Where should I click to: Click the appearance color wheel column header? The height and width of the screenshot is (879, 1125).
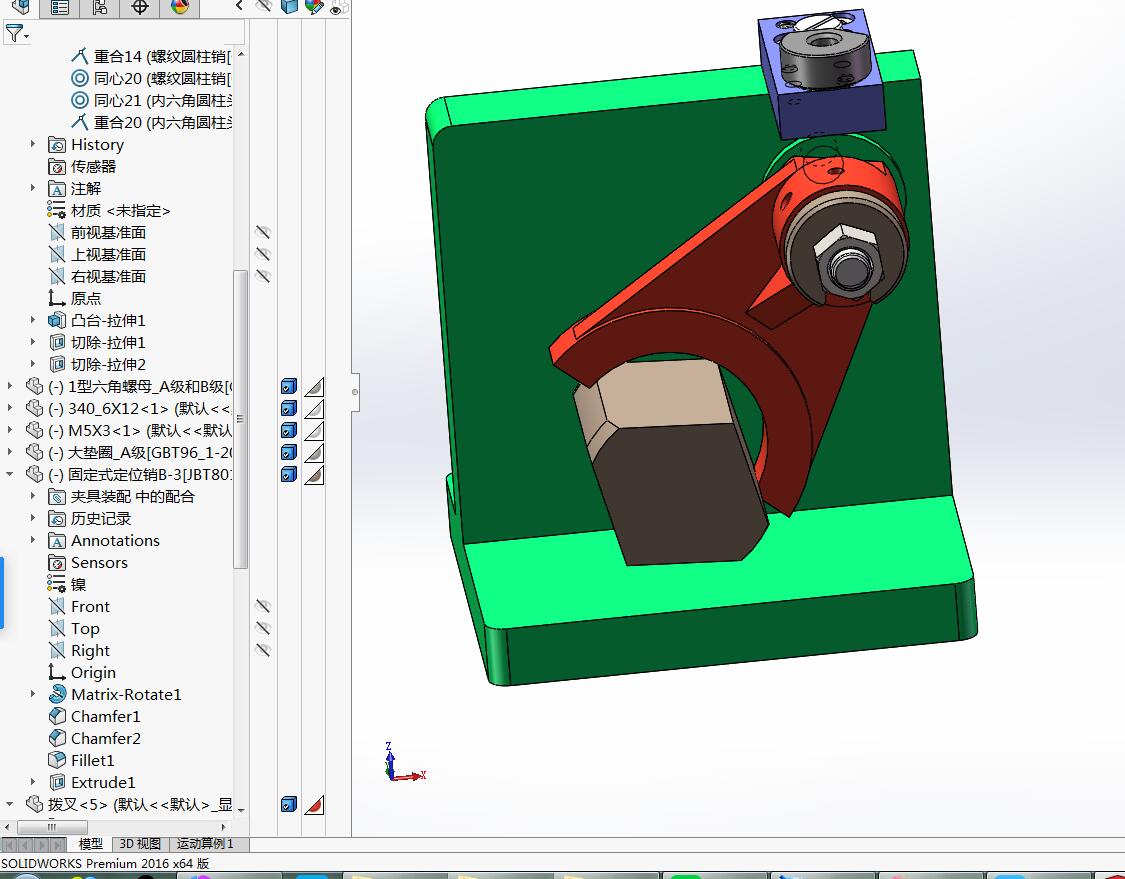[313, 6]
